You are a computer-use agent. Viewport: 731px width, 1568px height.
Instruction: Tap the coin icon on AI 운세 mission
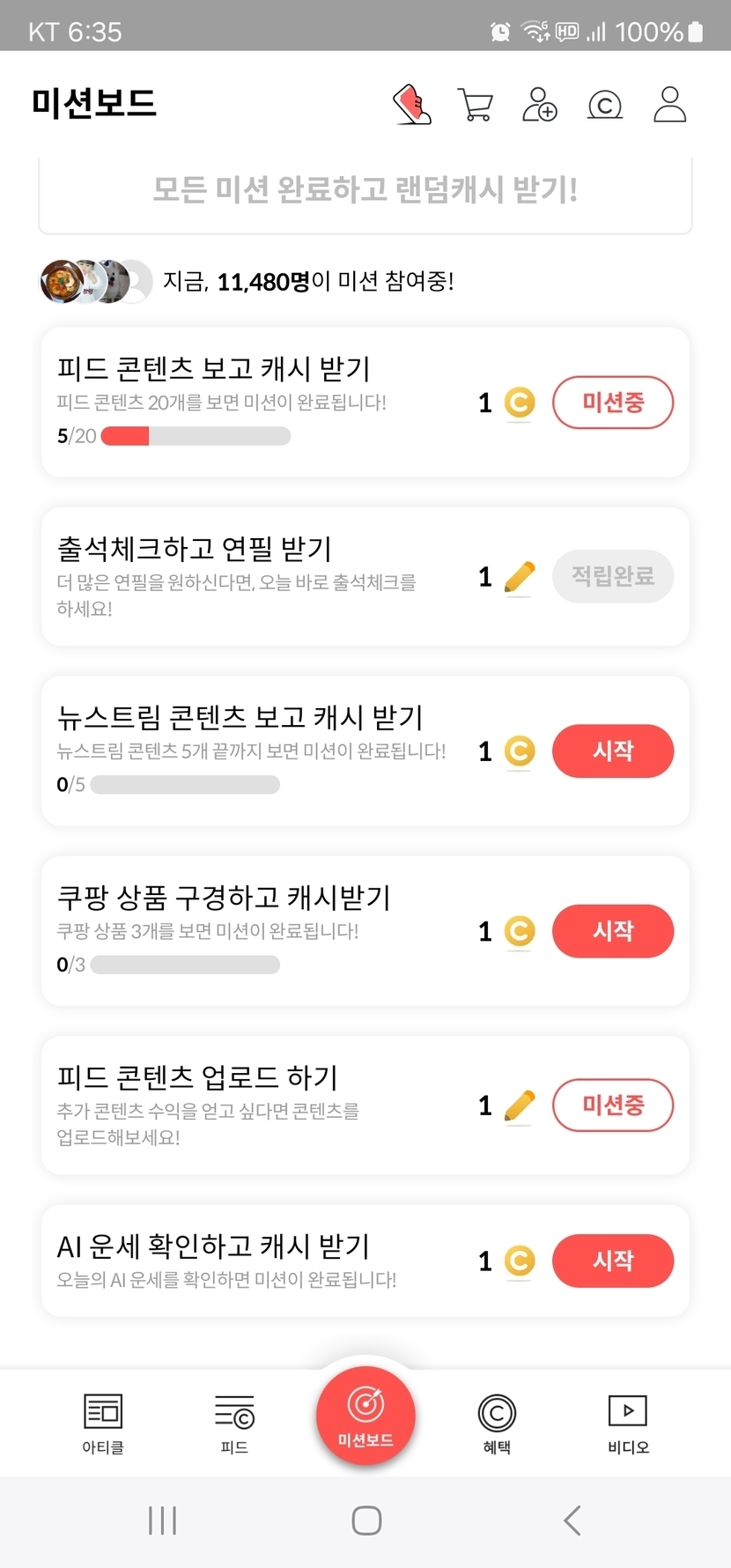(x=520, y=1261)
